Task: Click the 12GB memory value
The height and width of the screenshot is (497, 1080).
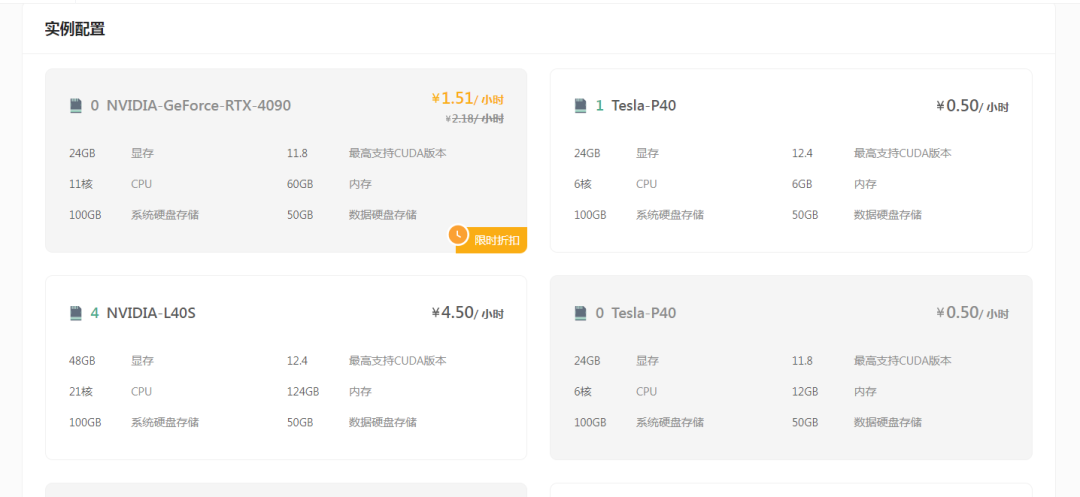Action: [x=805, y=392]
